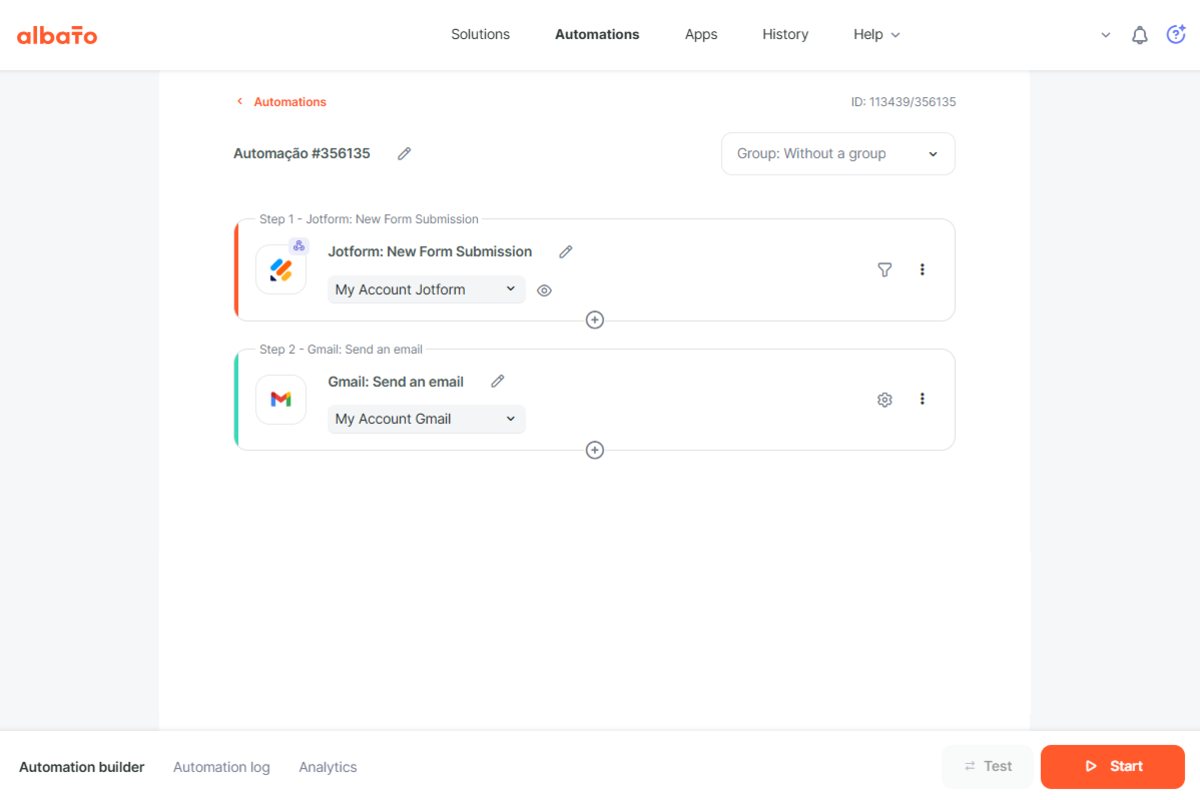Rename the Jotform step via pencil icon
1200x800 pixels.
coord(566,252)
